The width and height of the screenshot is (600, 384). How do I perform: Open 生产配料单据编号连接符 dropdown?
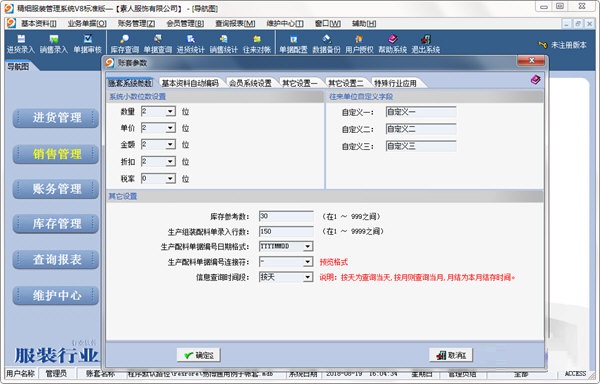pyautogui.click(x=308, y=262)
